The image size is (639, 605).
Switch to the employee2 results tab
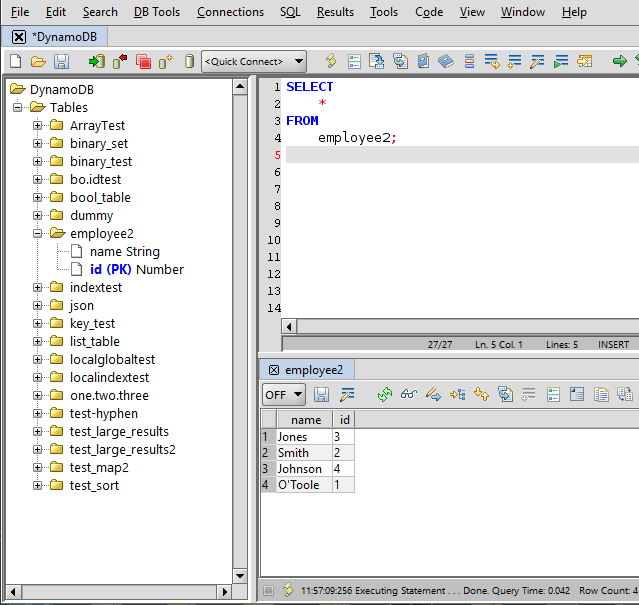314,370
